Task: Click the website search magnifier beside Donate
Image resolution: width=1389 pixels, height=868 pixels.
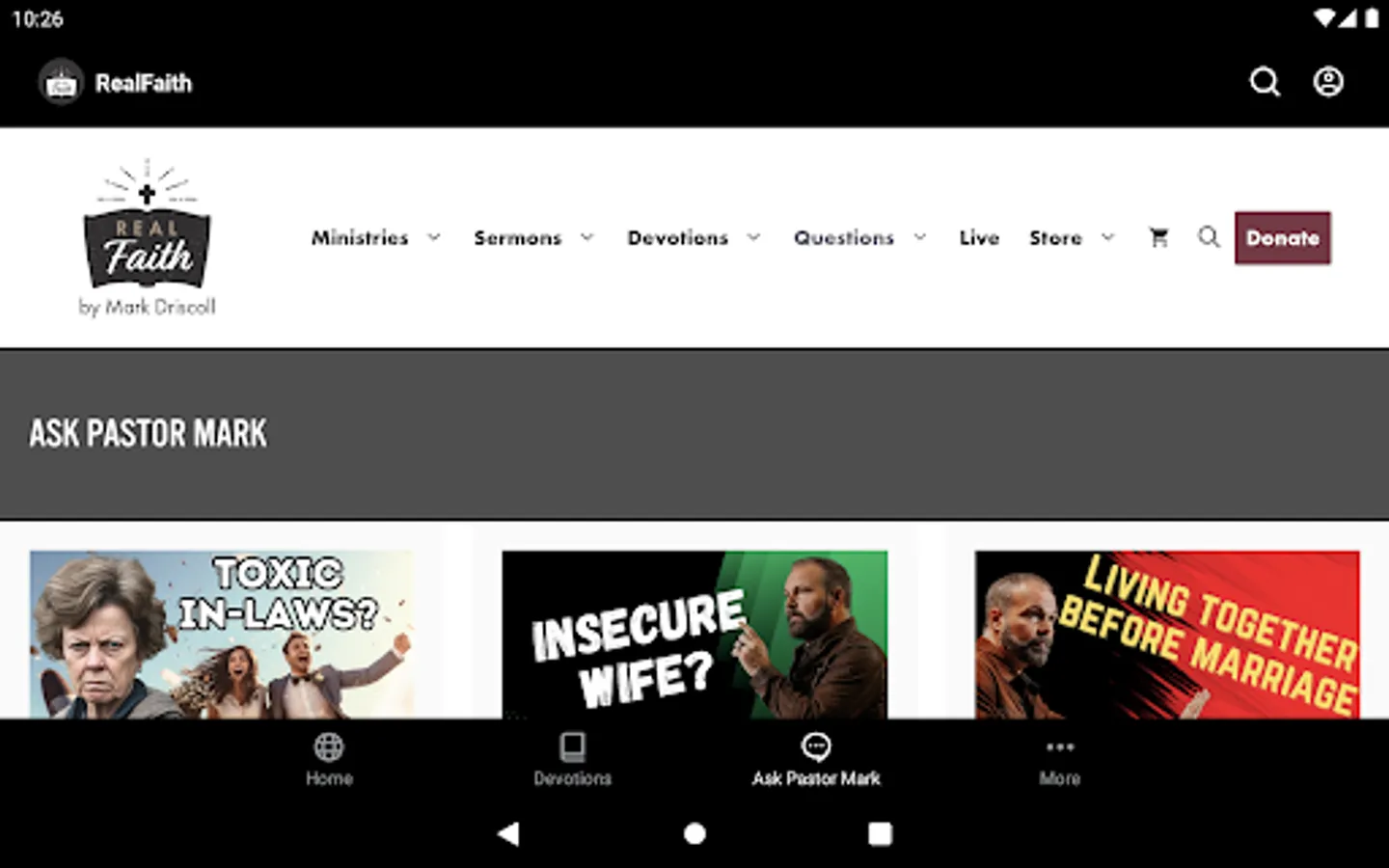Action: tap(1209, 237)
